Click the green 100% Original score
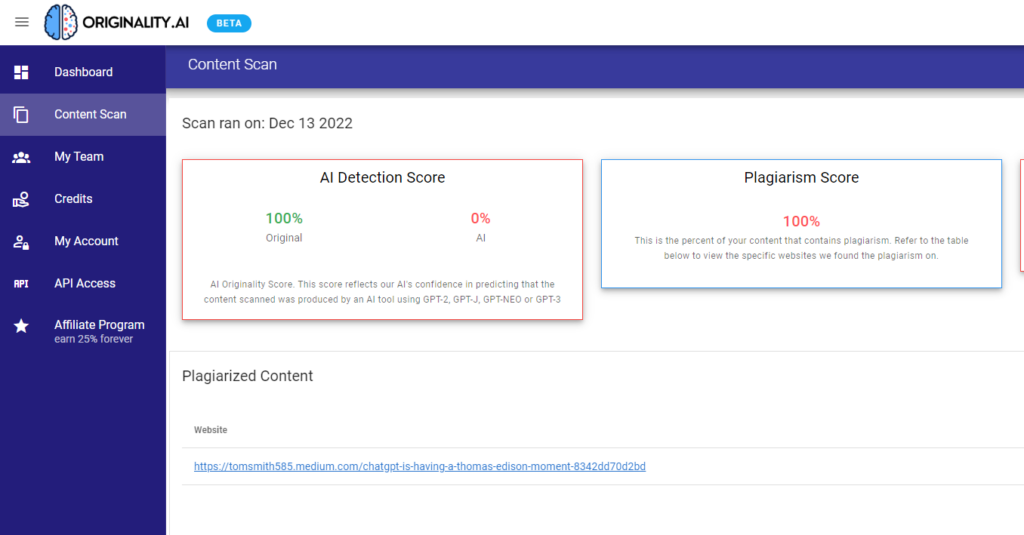Viewport: 1024px width, 535px height. [284, 218]
